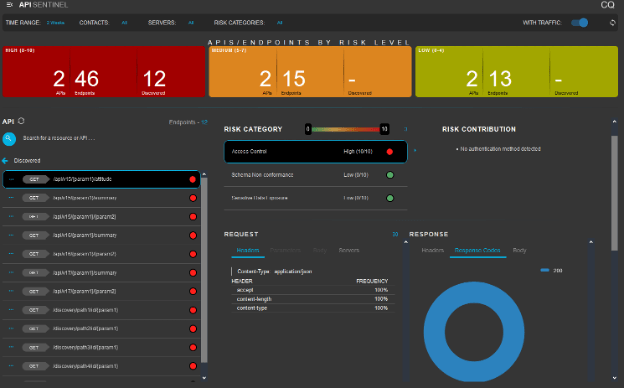Open row menu dots for /api/v16/{param1}/summary
The height and width of the screenshot is (388, 624).
pyautogui.click(x=11, y=235)
